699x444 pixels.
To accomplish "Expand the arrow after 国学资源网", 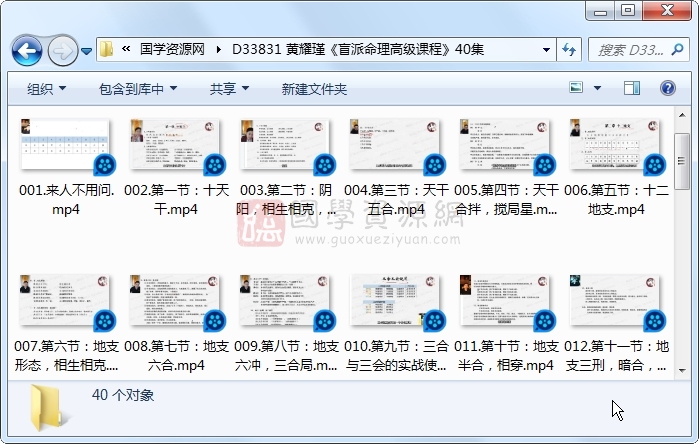I will point(218,49).
